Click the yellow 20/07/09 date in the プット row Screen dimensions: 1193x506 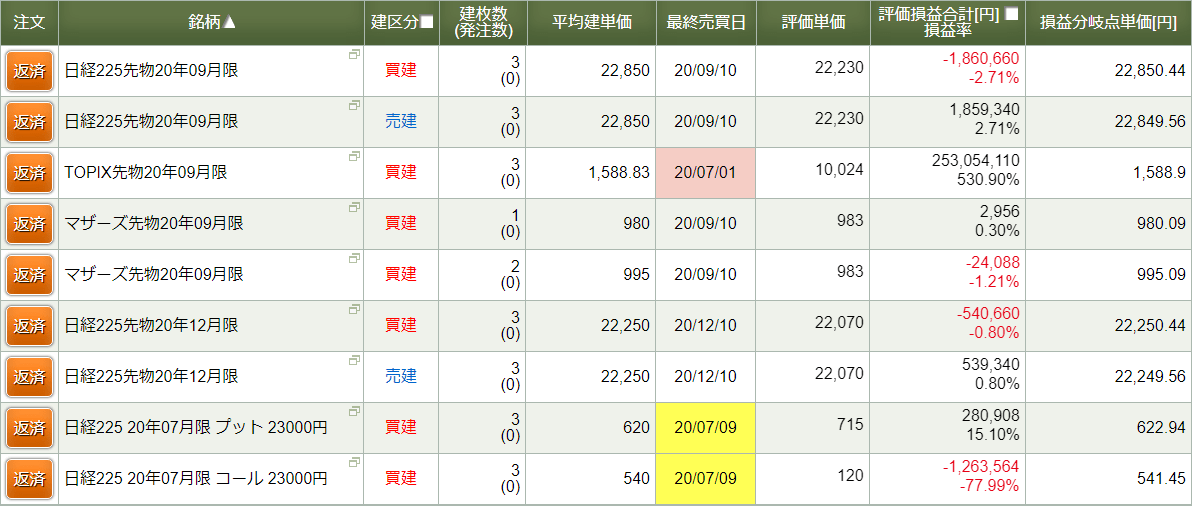click(x=705, y=428)
